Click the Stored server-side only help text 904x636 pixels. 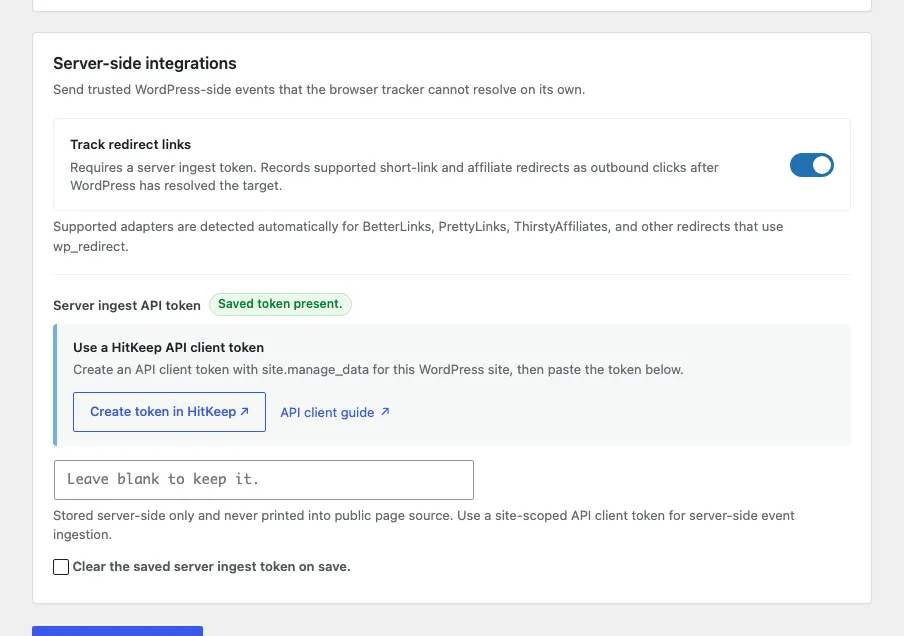[424, 525]
